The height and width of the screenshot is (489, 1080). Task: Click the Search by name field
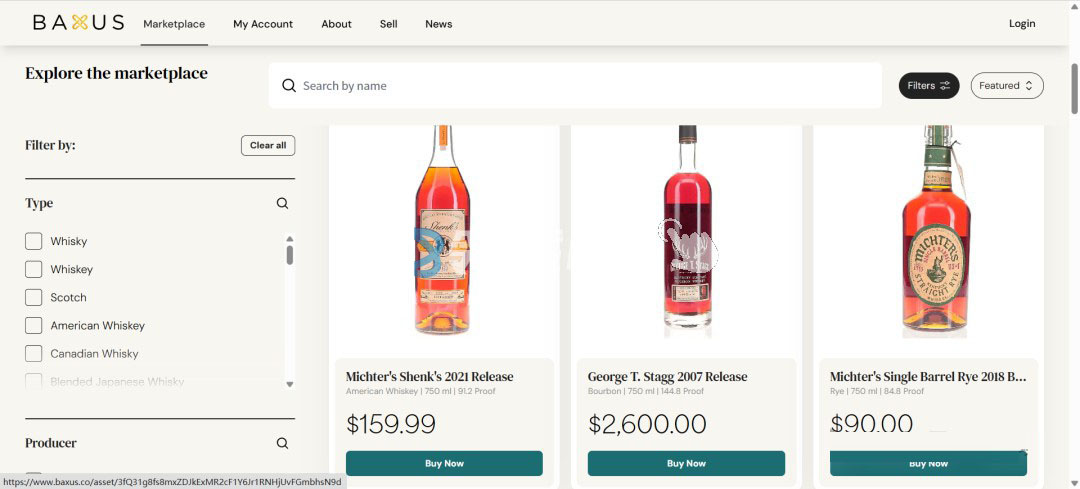click(580, 86)
